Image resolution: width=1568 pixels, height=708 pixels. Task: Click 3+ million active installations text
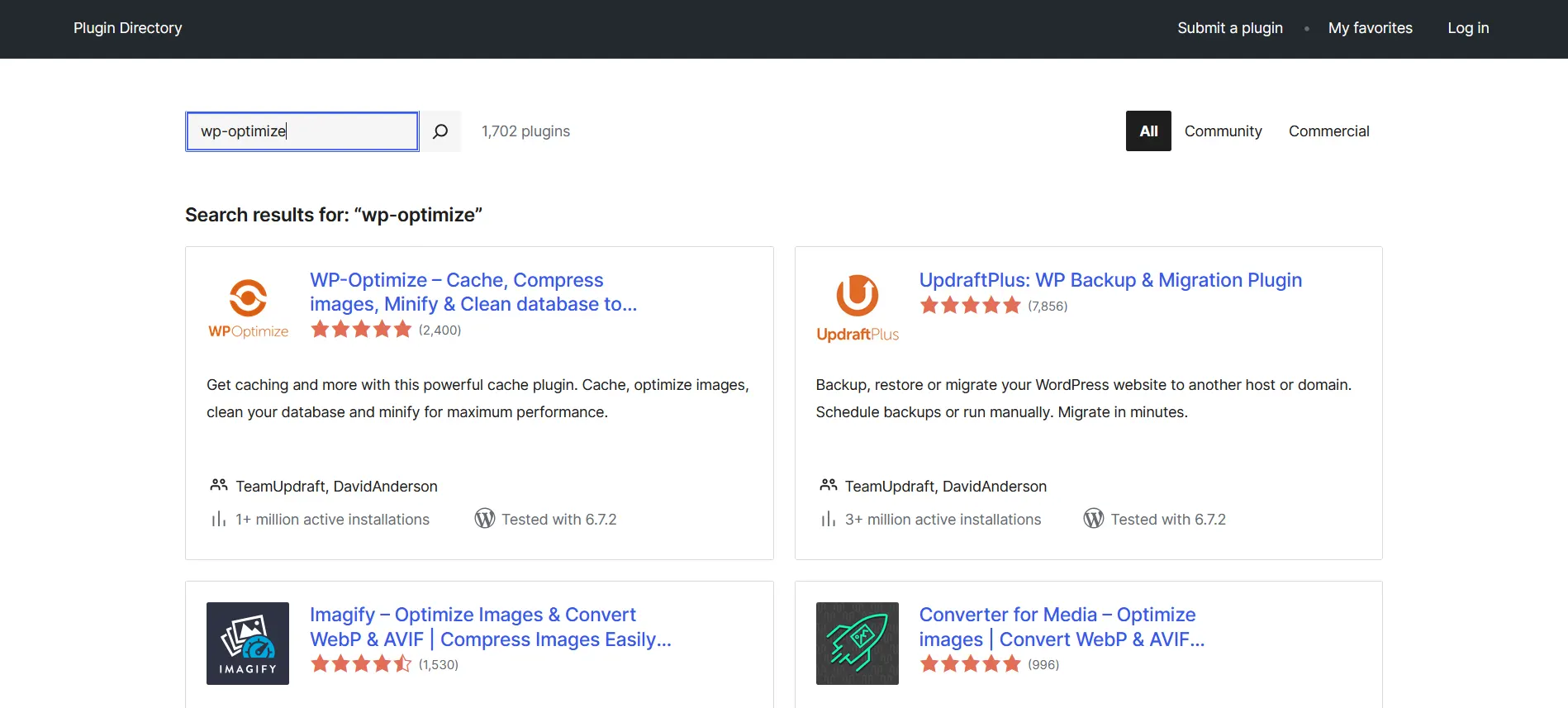943,520
